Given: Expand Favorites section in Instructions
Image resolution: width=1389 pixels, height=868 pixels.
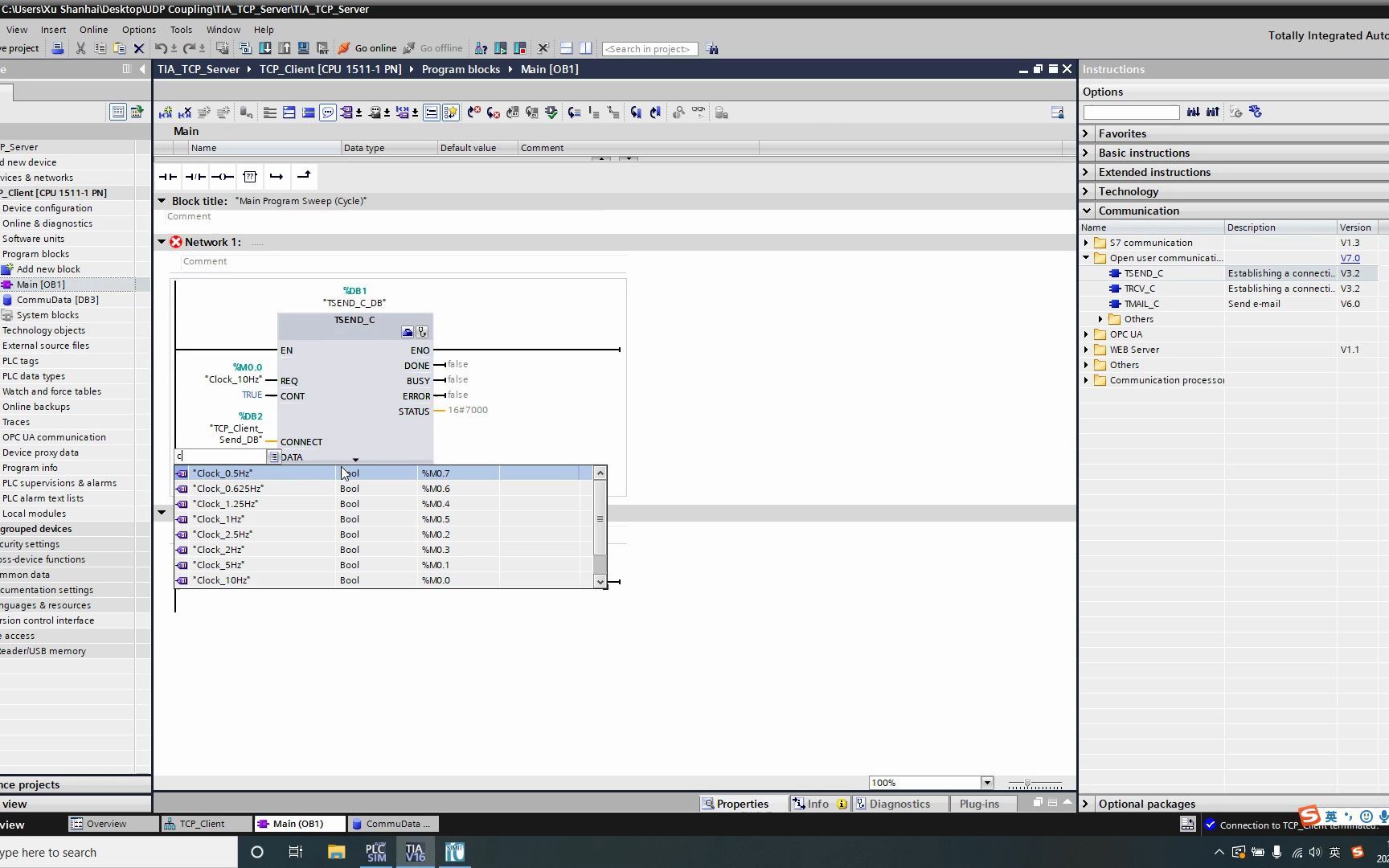Looking at the screenshot, I should pyautogui.click(x=1087, y=133).
